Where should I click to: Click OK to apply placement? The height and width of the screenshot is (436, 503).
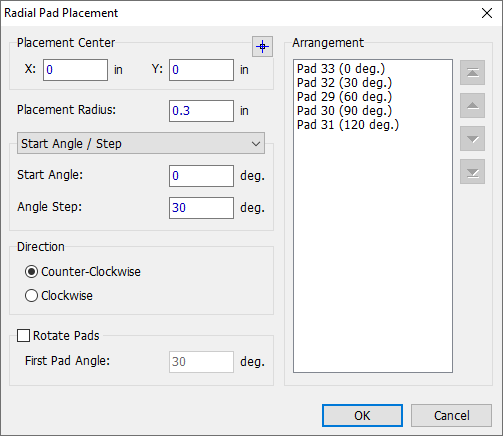point(362,415)
